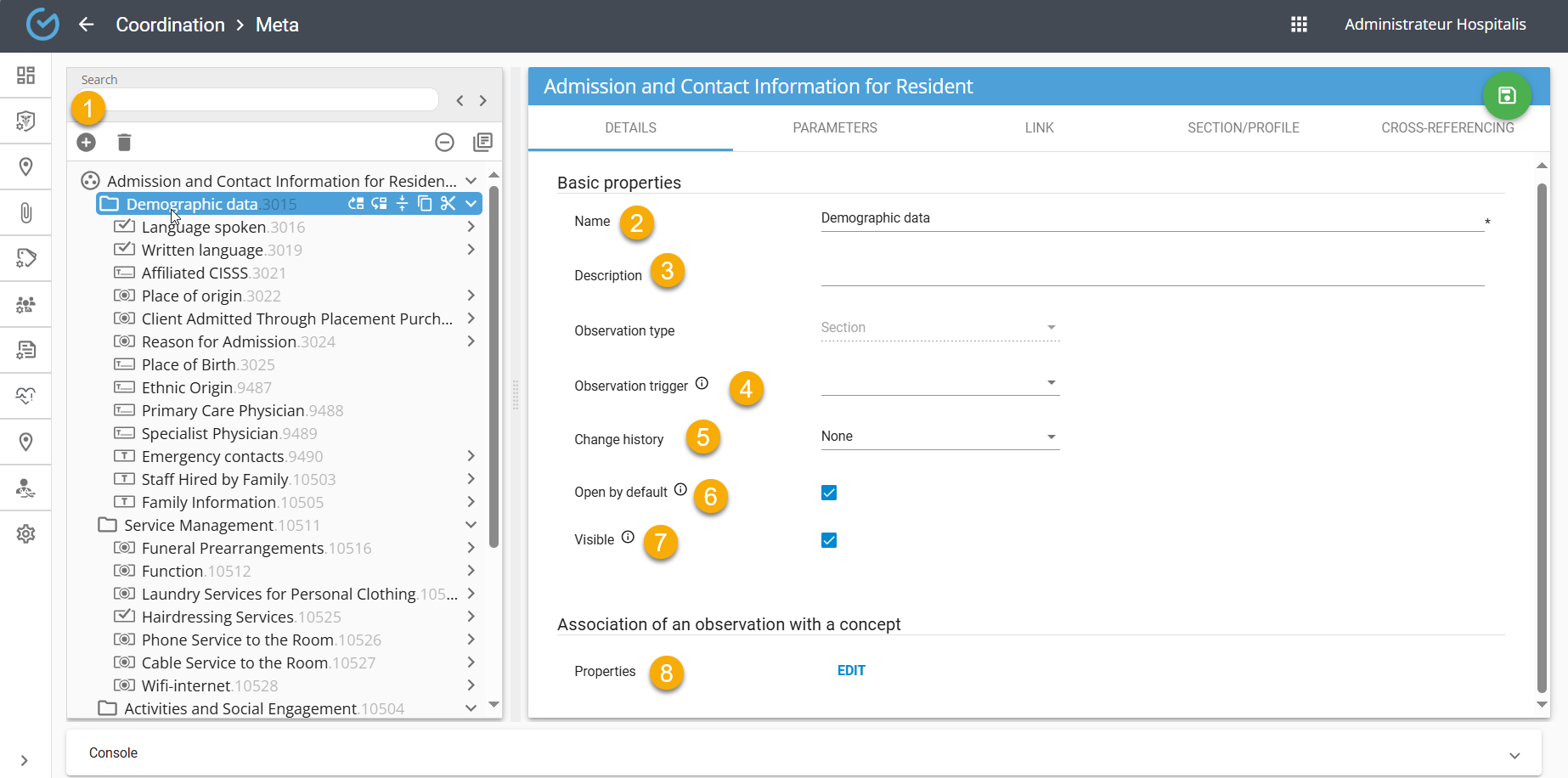1568x778 pixels.
Task: Open the settings gear in left sidebar
Action: click(x=25, y=534)
